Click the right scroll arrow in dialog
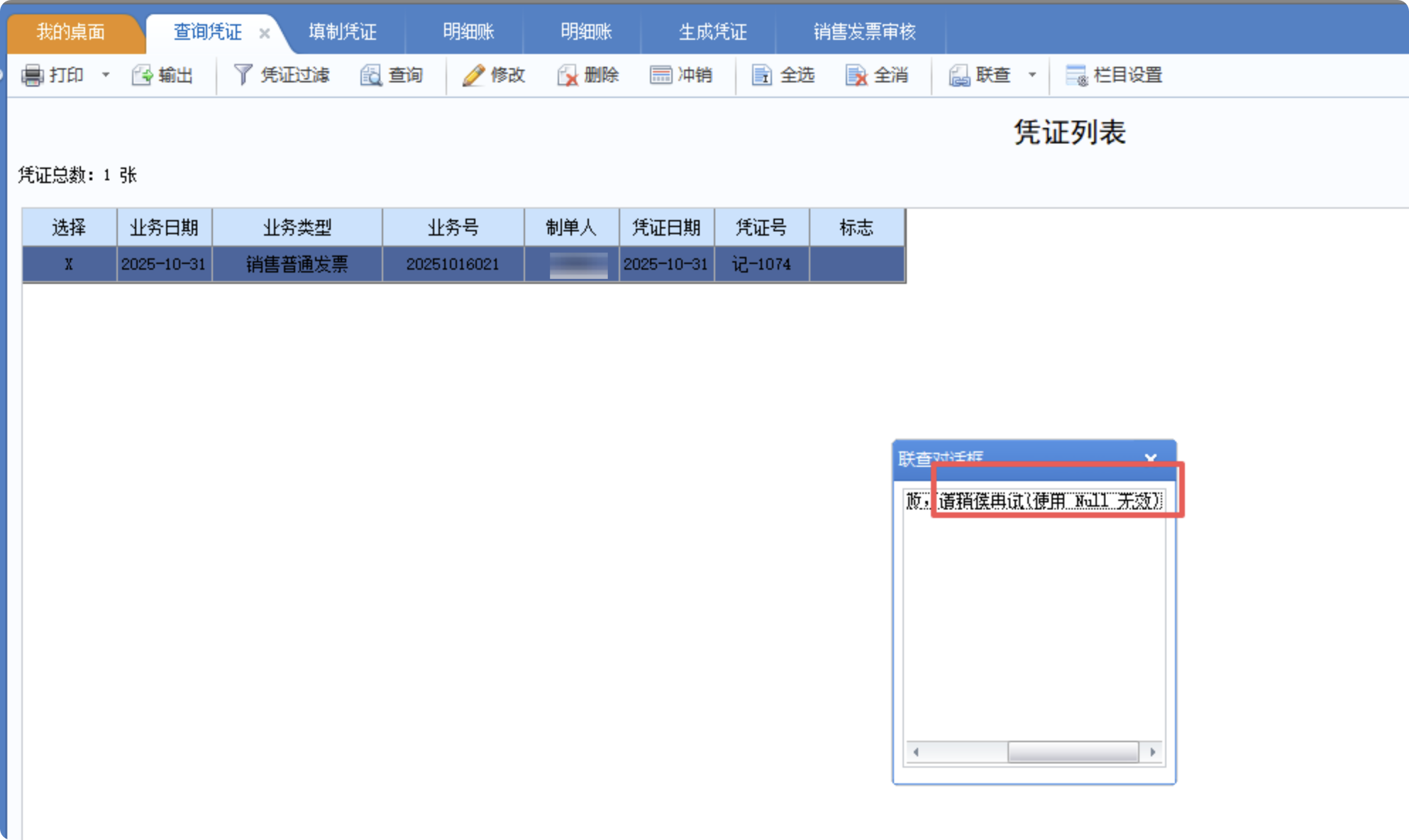1409x840 pixels. tap(1153, 752)
